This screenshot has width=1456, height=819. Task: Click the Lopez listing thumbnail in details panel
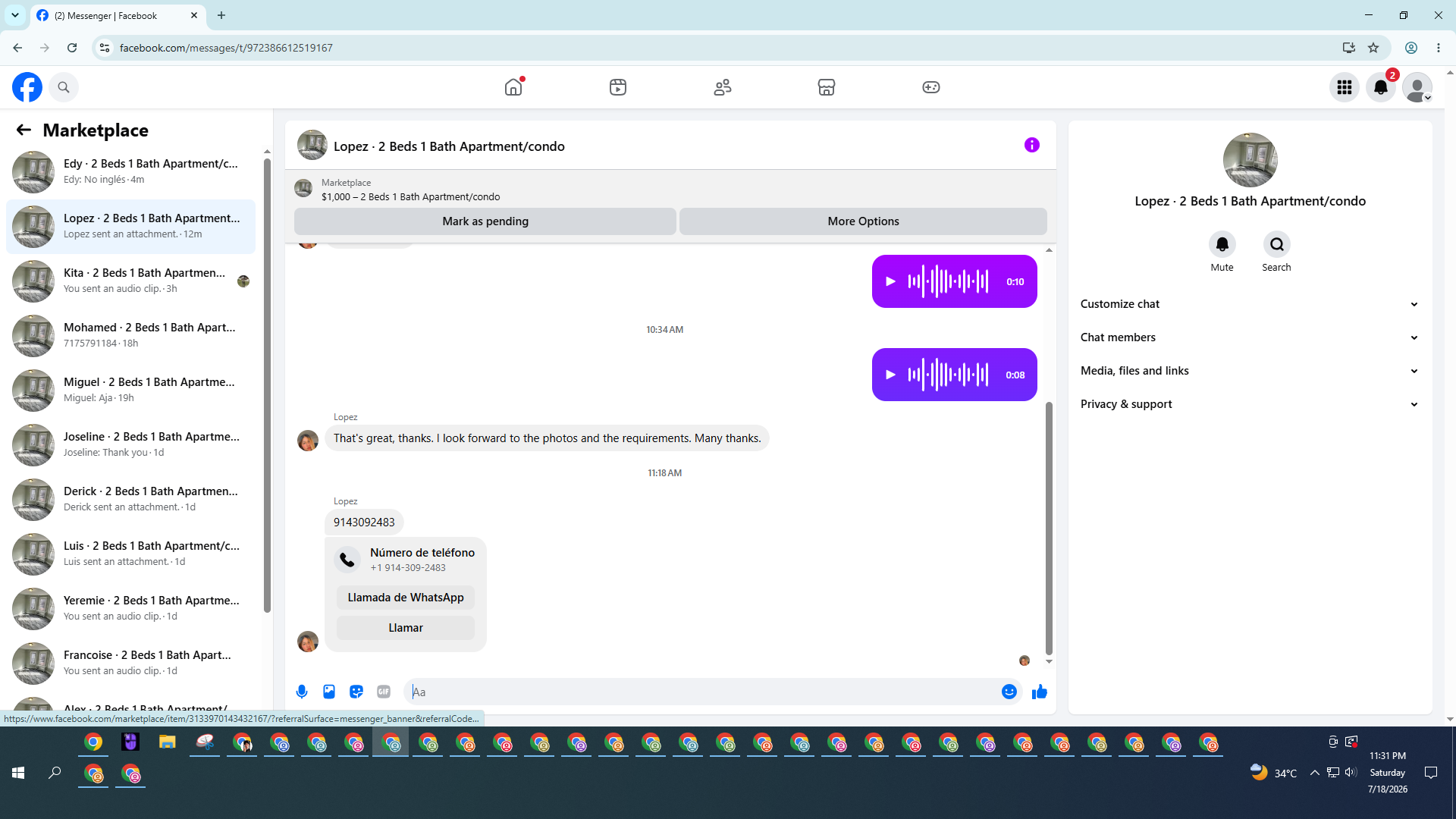click(1250, 160)
